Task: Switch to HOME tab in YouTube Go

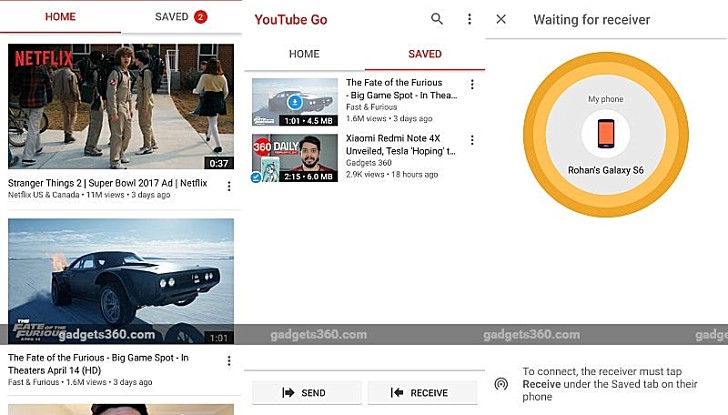Action: tap(304, 54)
